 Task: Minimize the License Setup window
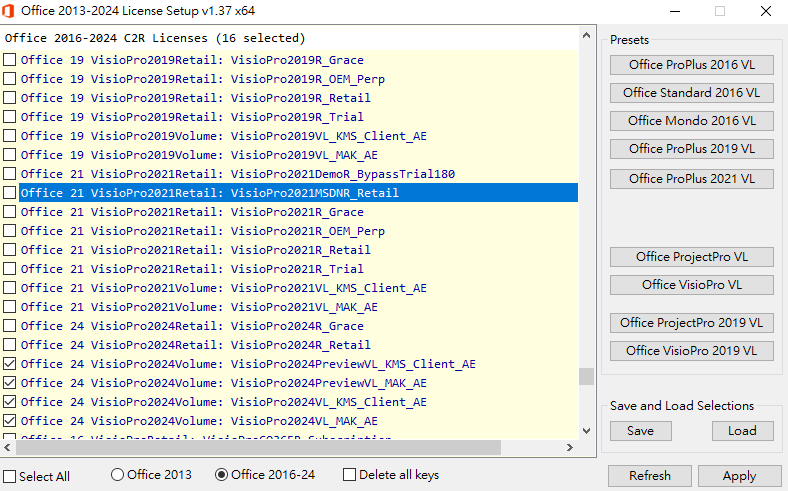coord(674,11)
